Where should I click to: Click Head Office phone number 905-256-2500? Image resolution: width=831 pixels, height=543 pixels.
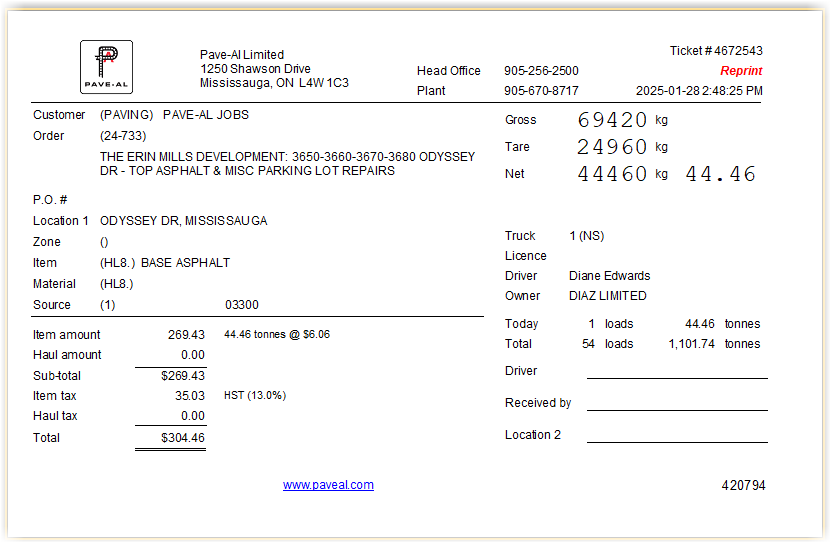tap(541, 71)
